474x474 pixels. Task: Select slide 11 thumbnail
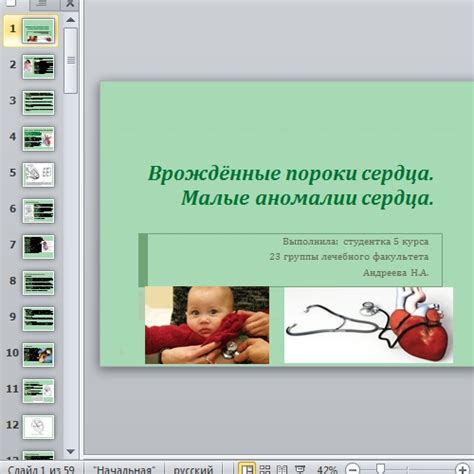pyautogui.click(x=38, y=391)
